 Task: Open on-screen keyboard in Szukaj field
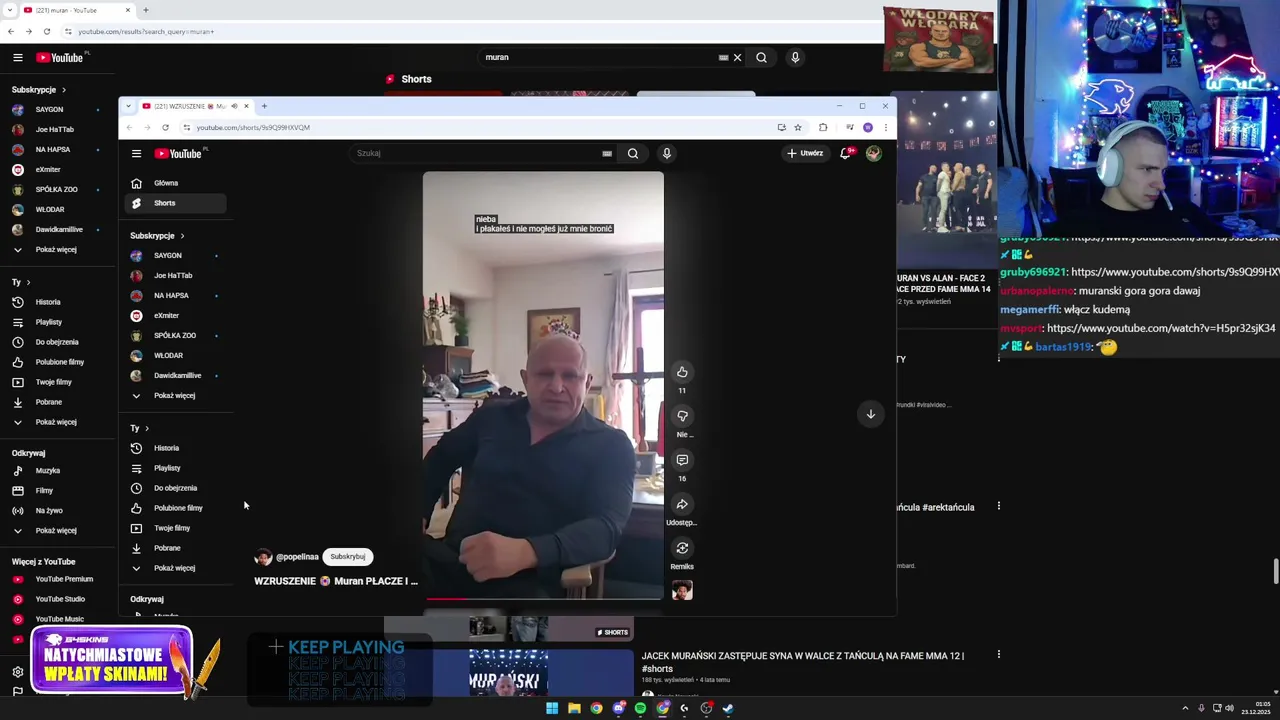pyautogui.click(x=607, y=153)
